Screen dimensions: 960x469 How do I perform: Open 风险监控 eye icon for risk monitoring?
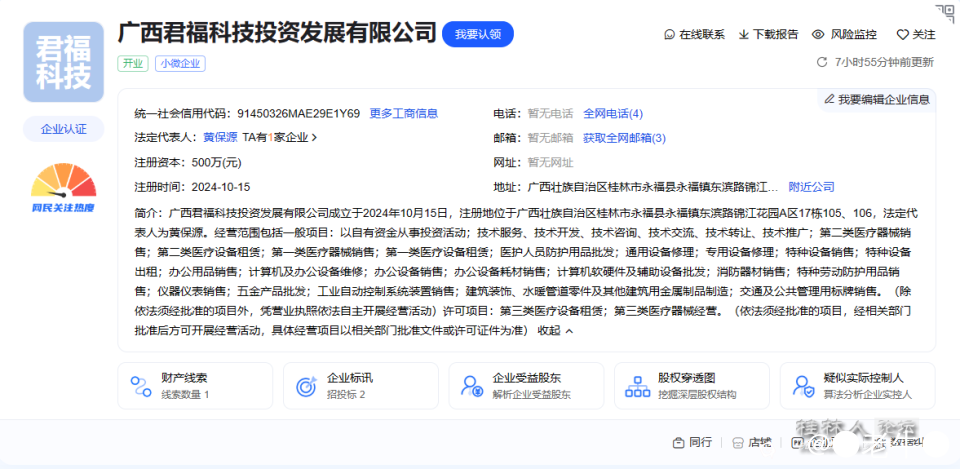point(818,34)
